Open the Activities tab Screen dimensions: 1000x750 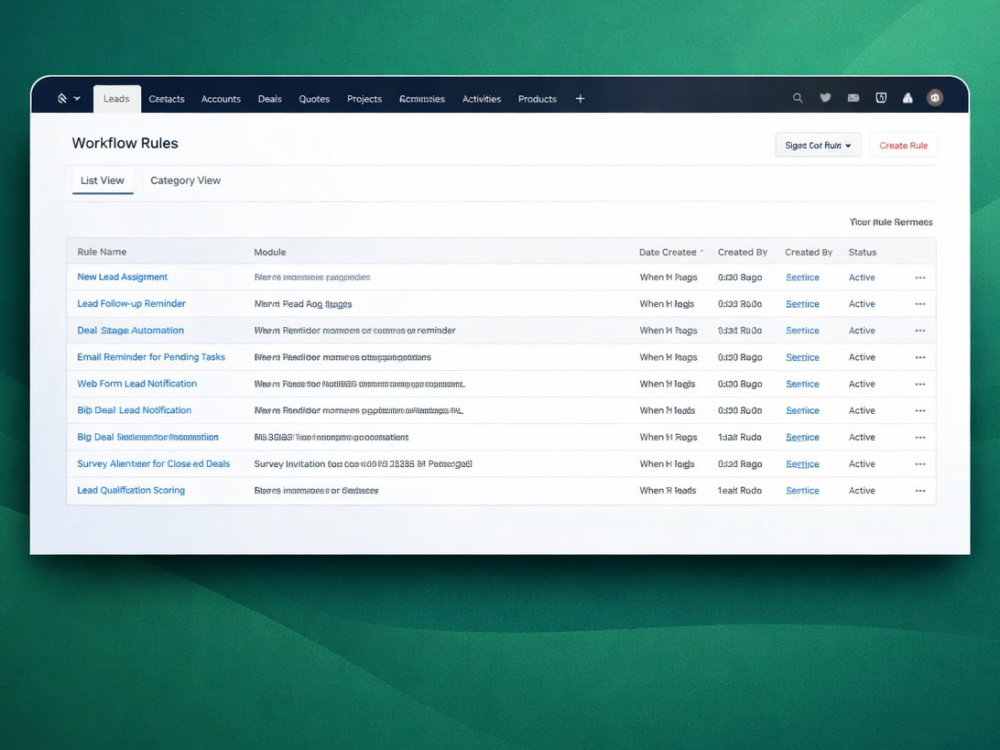(x=482, y=99)
